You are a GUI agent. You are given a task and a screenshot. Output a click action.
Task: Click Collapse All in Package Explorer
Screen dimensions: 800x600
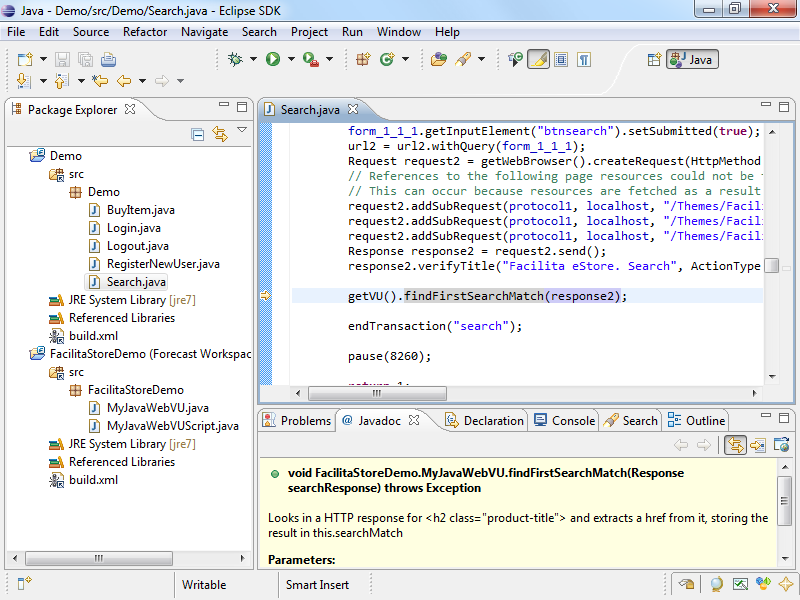click(197, 135)
